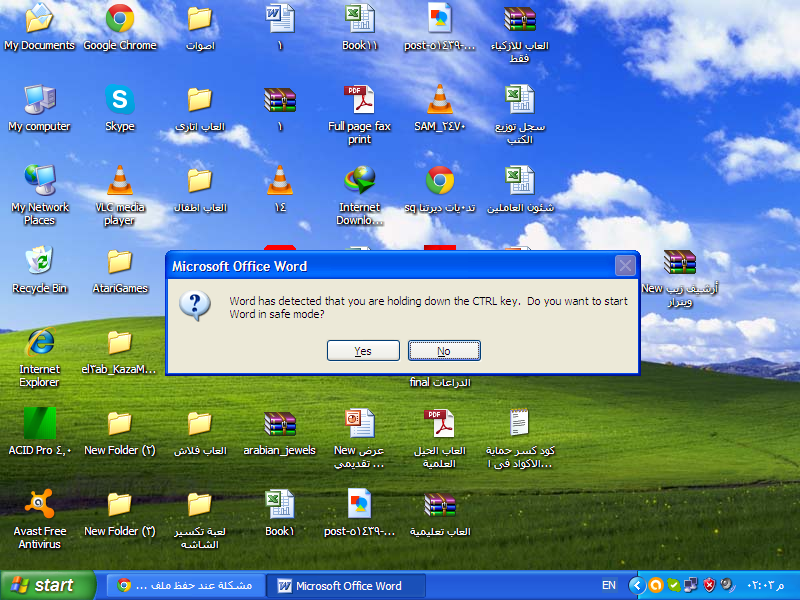Select My Documents desktop icon
This screenshot has height=600, width=800.
39,27
